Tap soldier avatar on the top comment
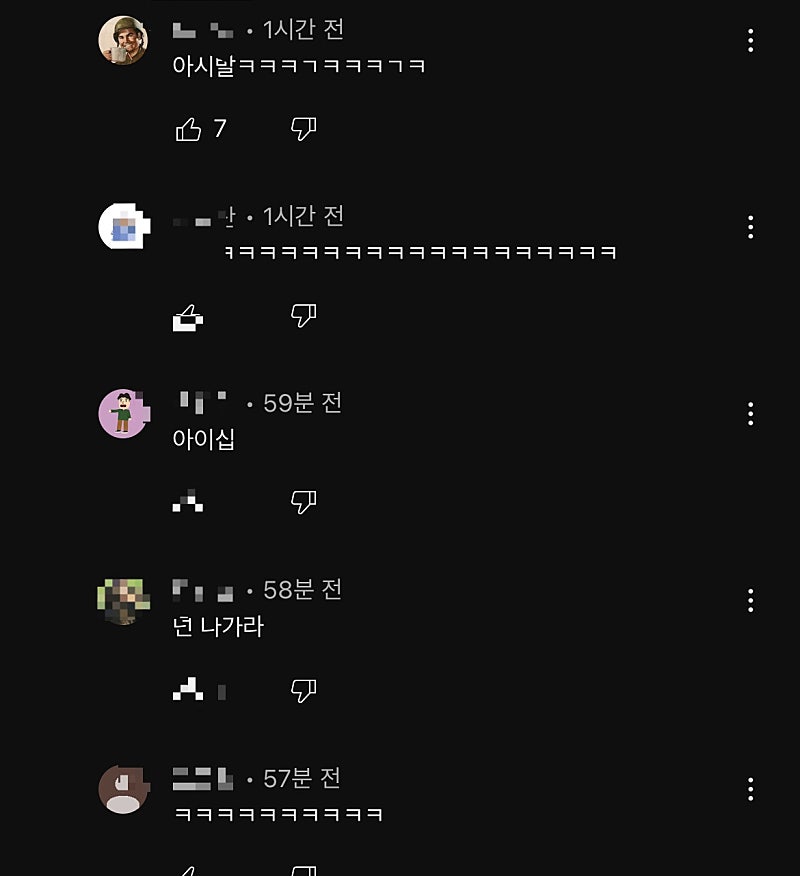Screen dimensions: 800x876 point(123,41)
